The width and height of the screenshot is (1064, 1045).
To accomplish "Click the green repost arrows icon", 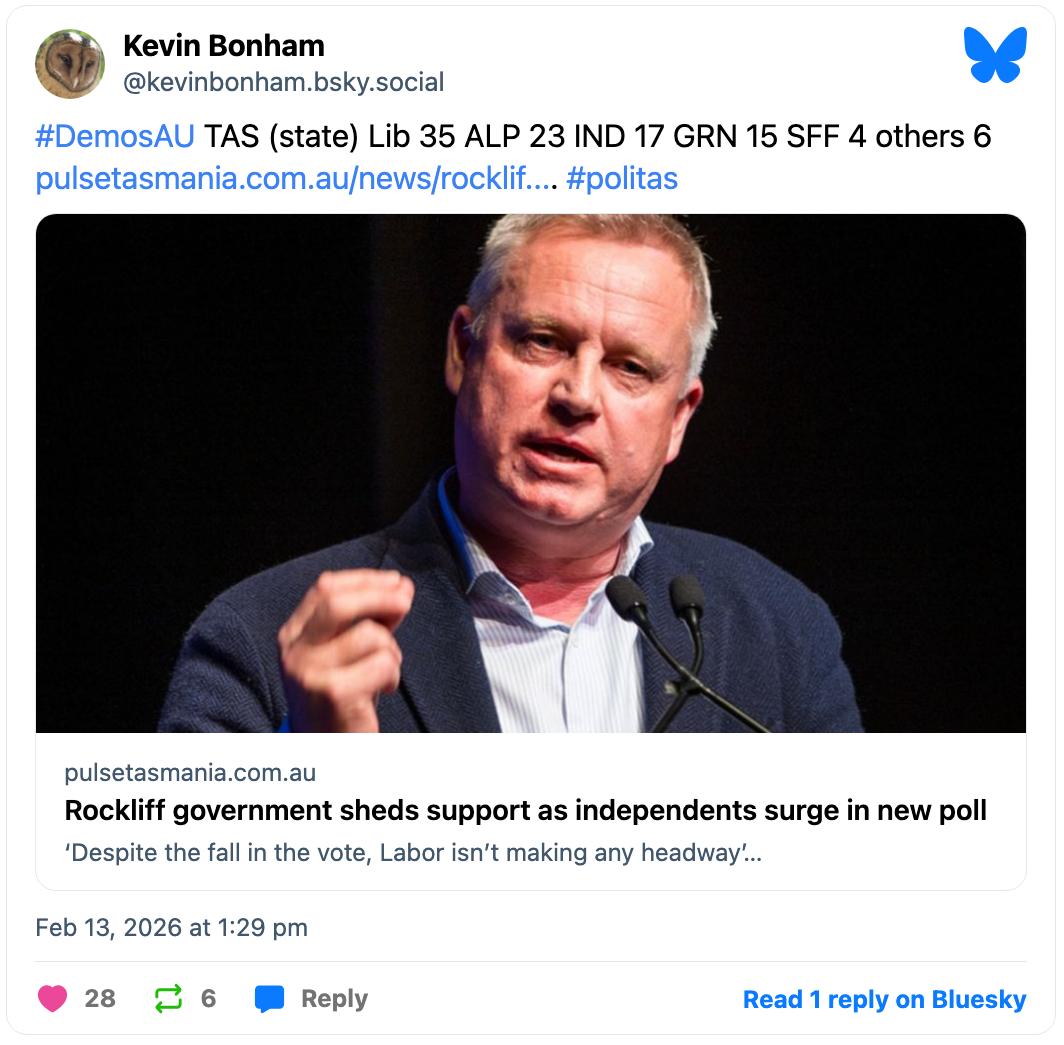I will (x=168, y=998).
